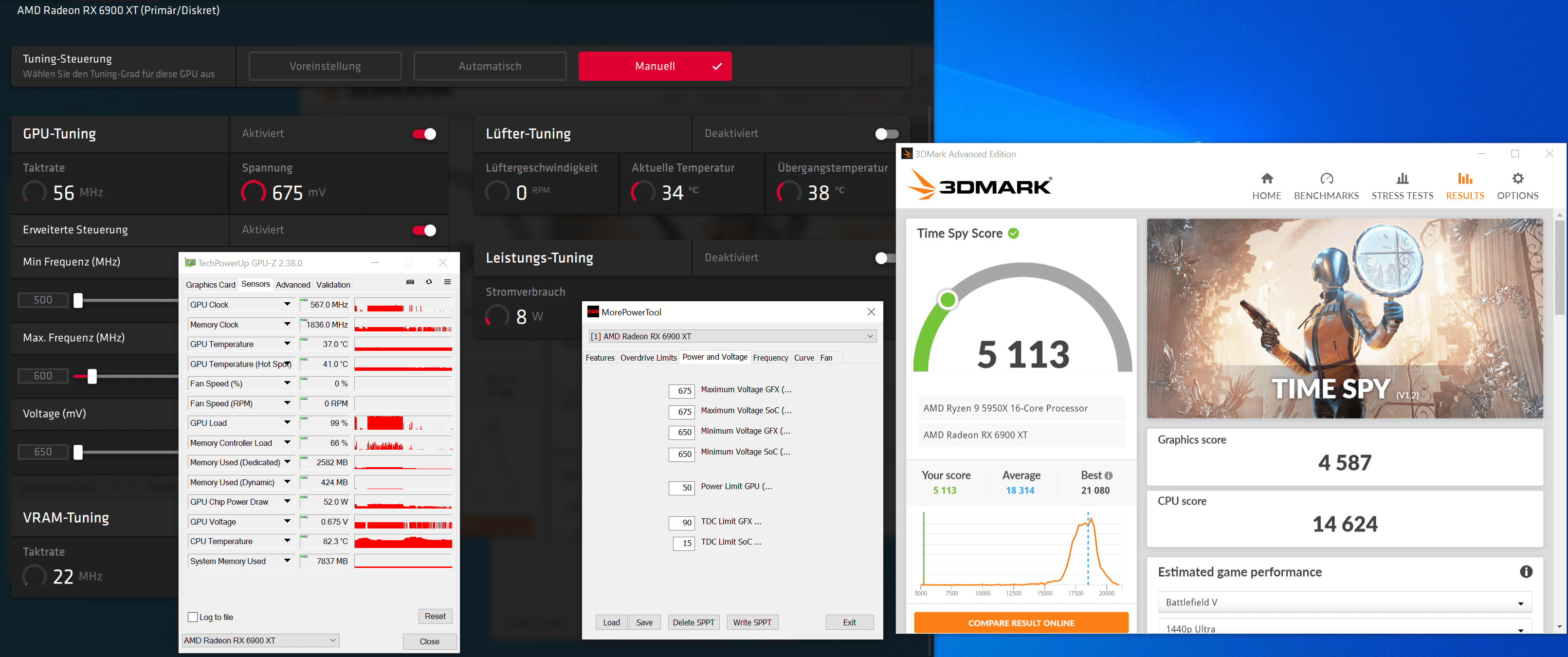
Task: Expand the GPU Clock sensor dropdown
Action: (x=287, y=305)
